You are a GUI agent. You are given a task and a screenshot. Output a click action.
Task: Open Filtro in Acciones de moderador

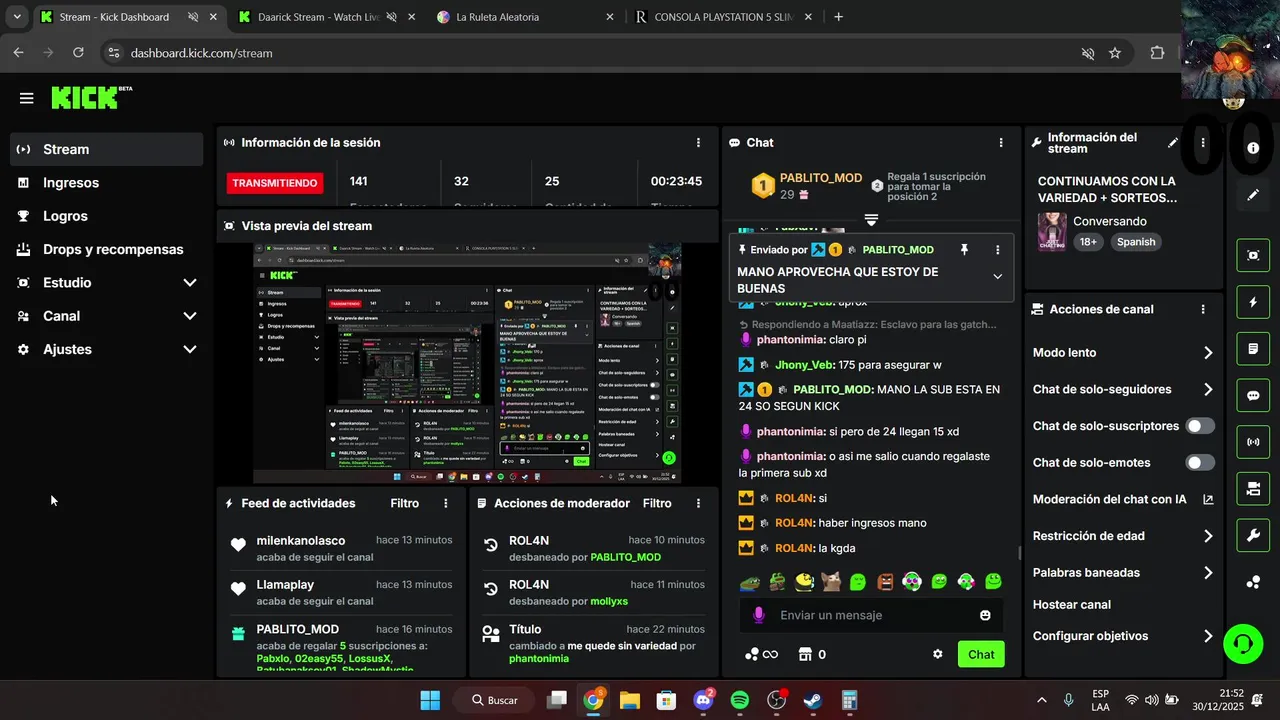(x=657, y=503)
